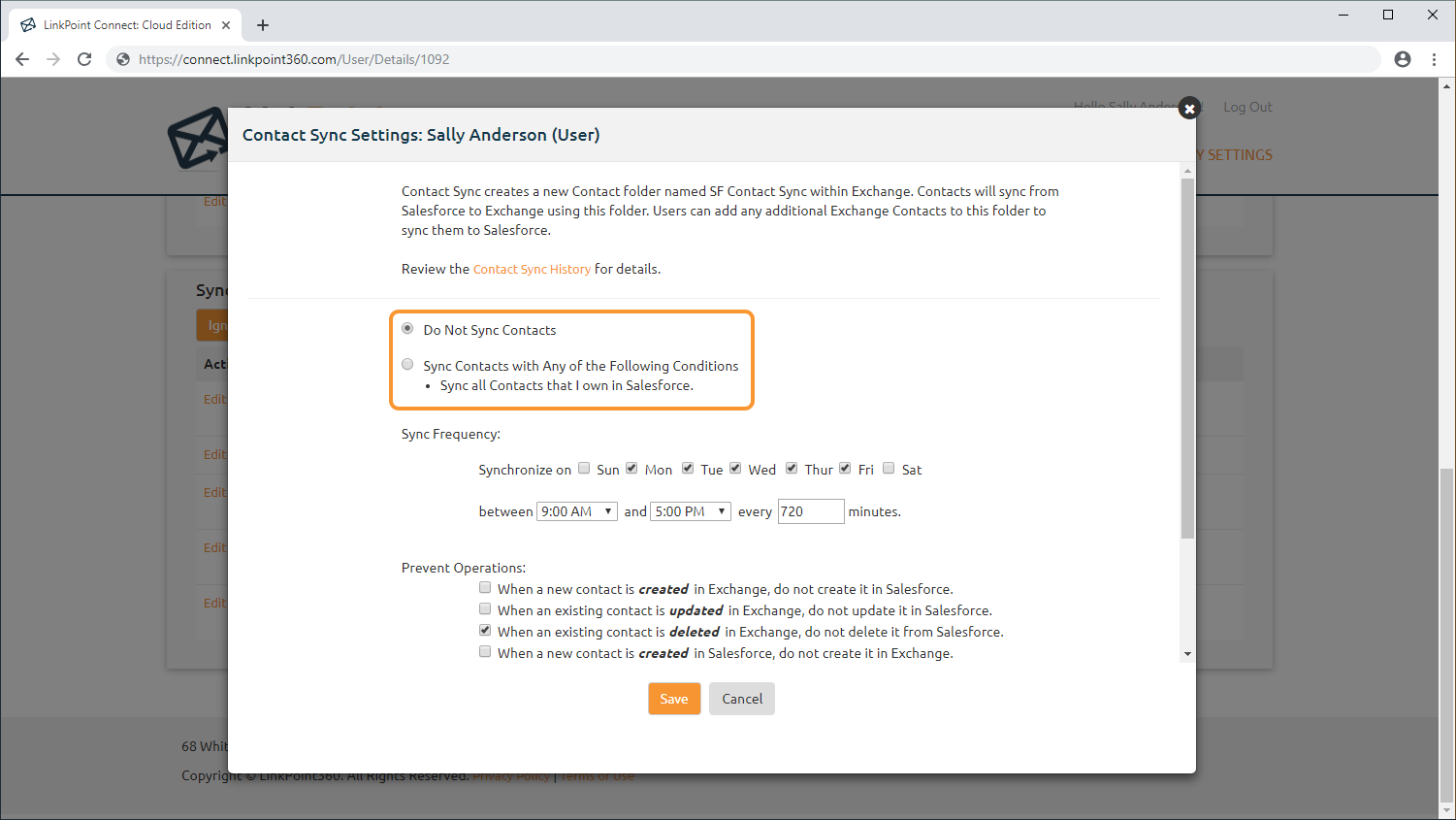Viewport: 1456px width, 820px height.
Task: Open the 5:00 PM end time dropdown
Action: [x=691, y=511]
